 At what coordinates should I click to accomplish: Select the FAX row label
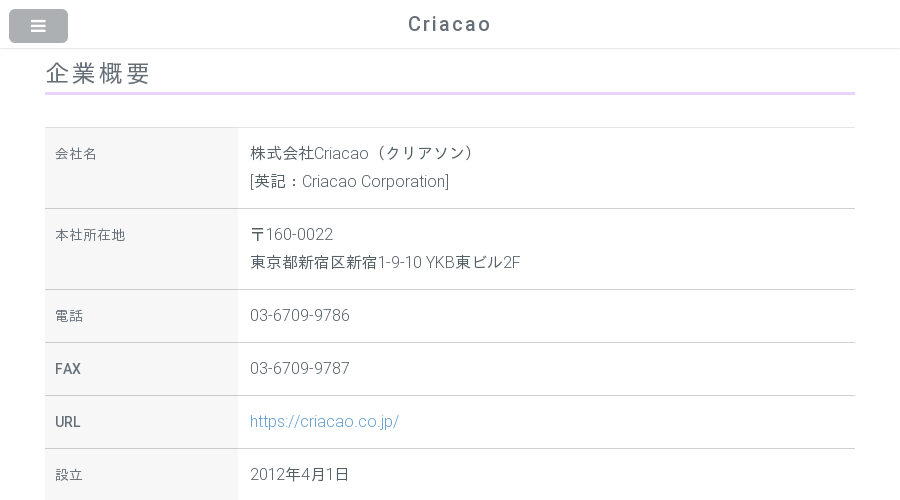[x=68, y=369]
